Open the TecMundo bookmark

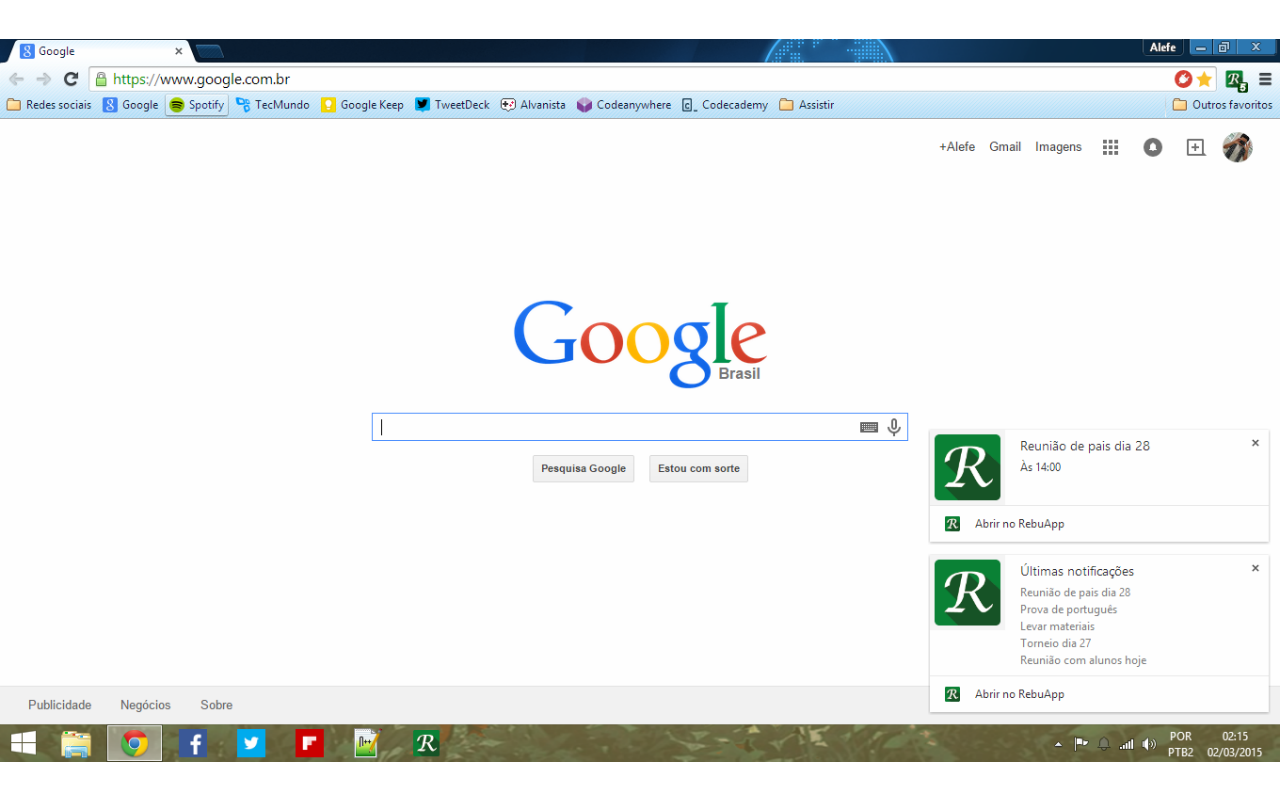point(273,105)
